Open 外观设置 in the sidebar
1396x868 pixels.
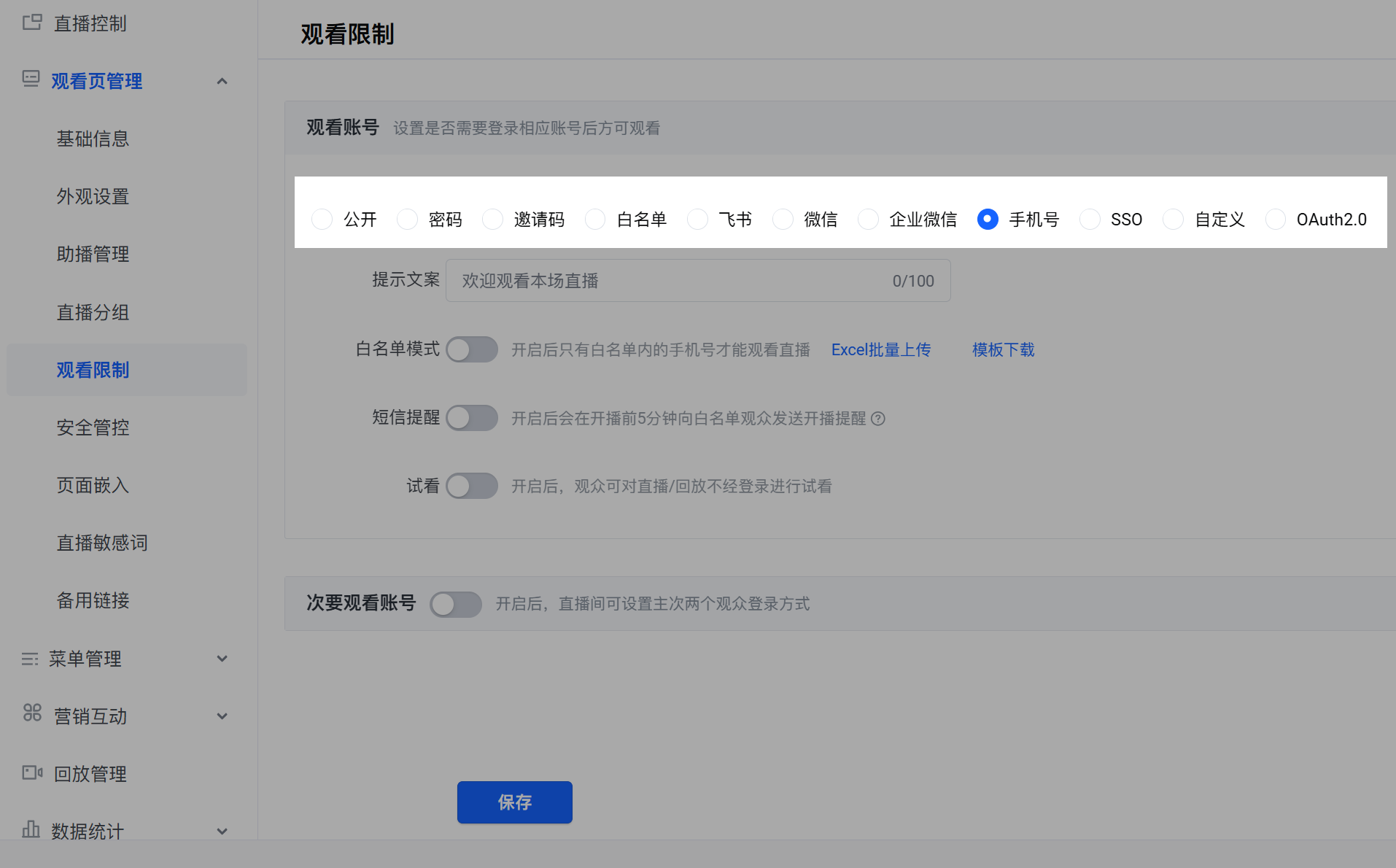pyautogui.click(x=93, y=196)
